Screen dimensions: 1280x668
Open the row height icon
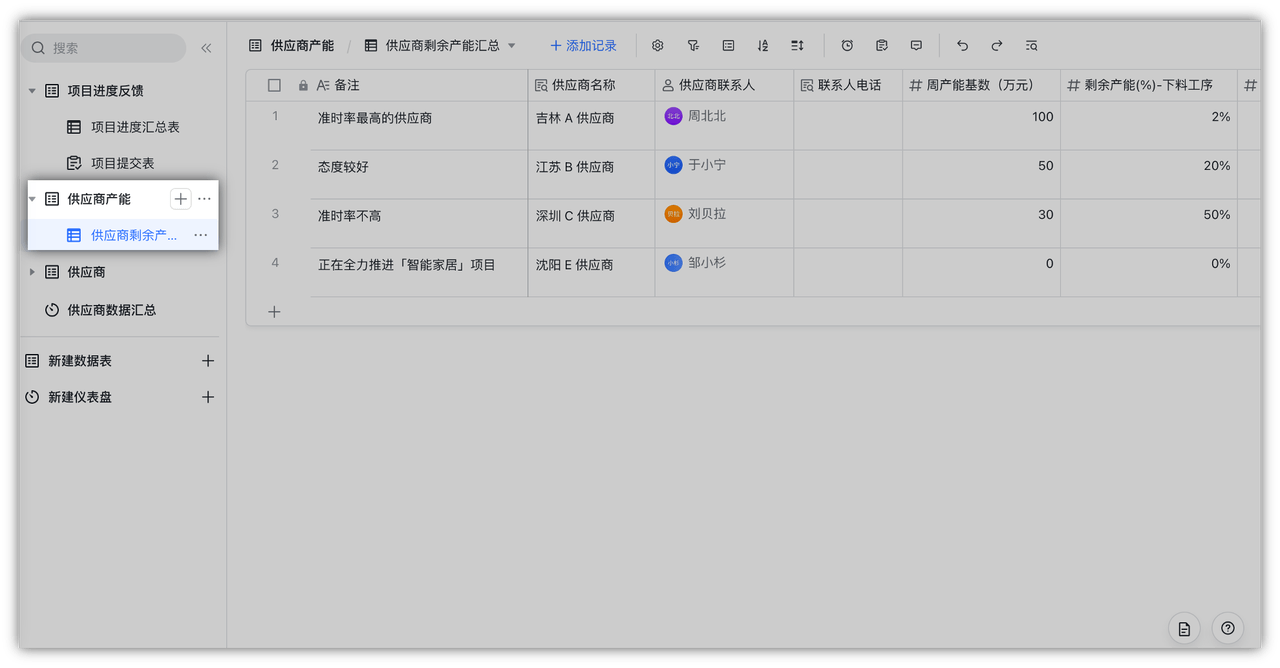click(797, 46)
